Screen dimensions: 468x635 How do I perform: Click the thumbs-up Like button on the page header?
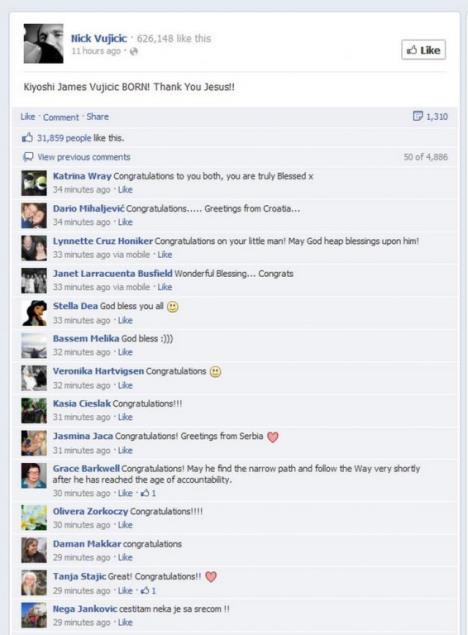point(423,50)
